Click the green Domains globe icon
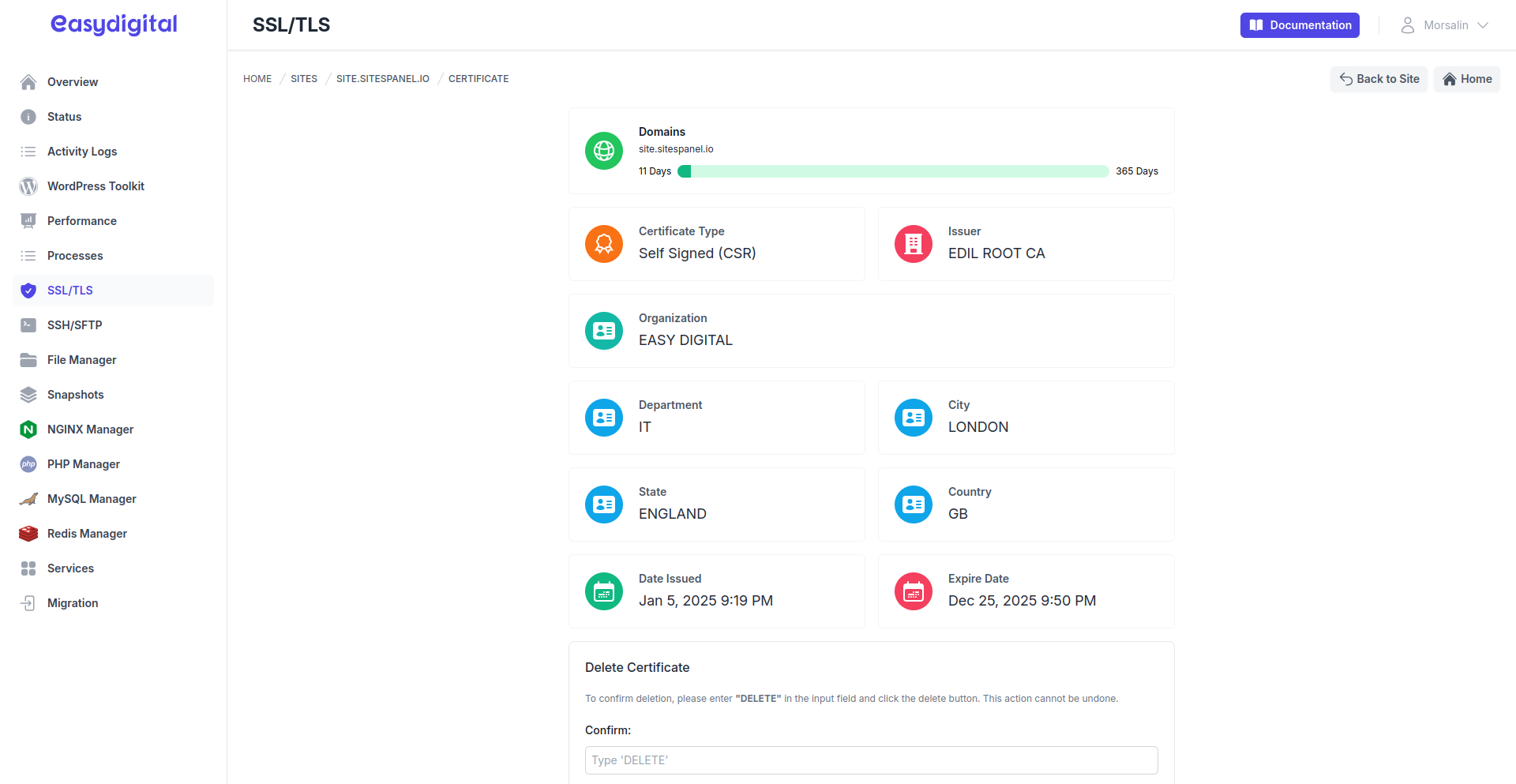The image size is (1516, 784). click(603, 151)
